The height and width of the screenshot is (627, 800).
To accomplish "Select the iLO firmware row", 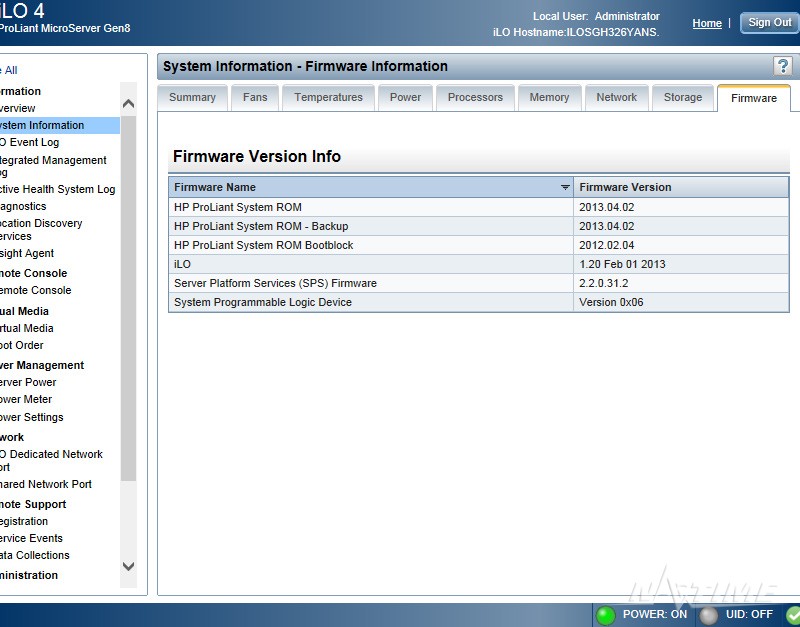I will [x=479, y=264].
